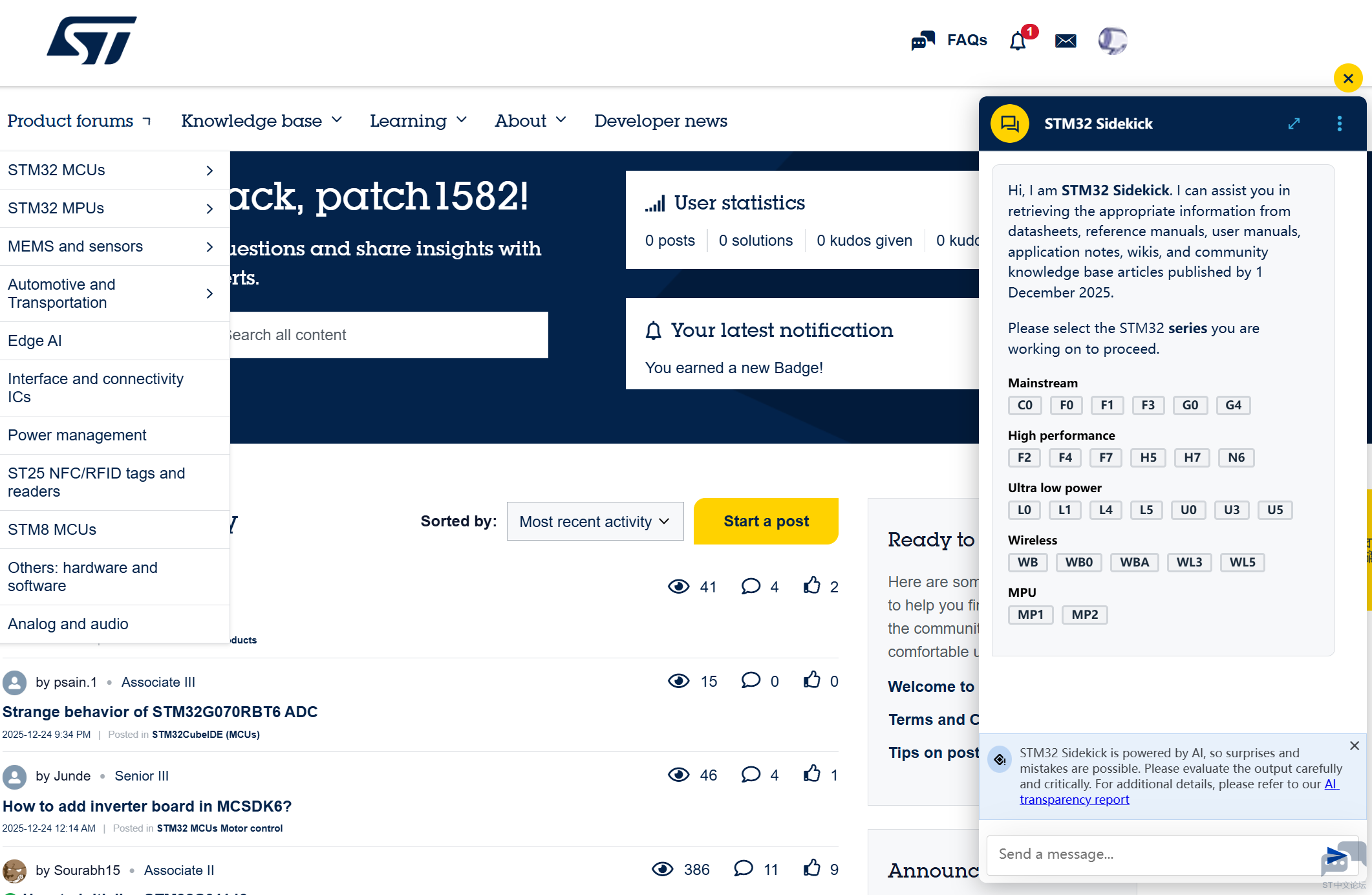This screenshot has width=1372, height=895.
Task: Click the bell icon beside Your latest notification
Action: point(654,331)
